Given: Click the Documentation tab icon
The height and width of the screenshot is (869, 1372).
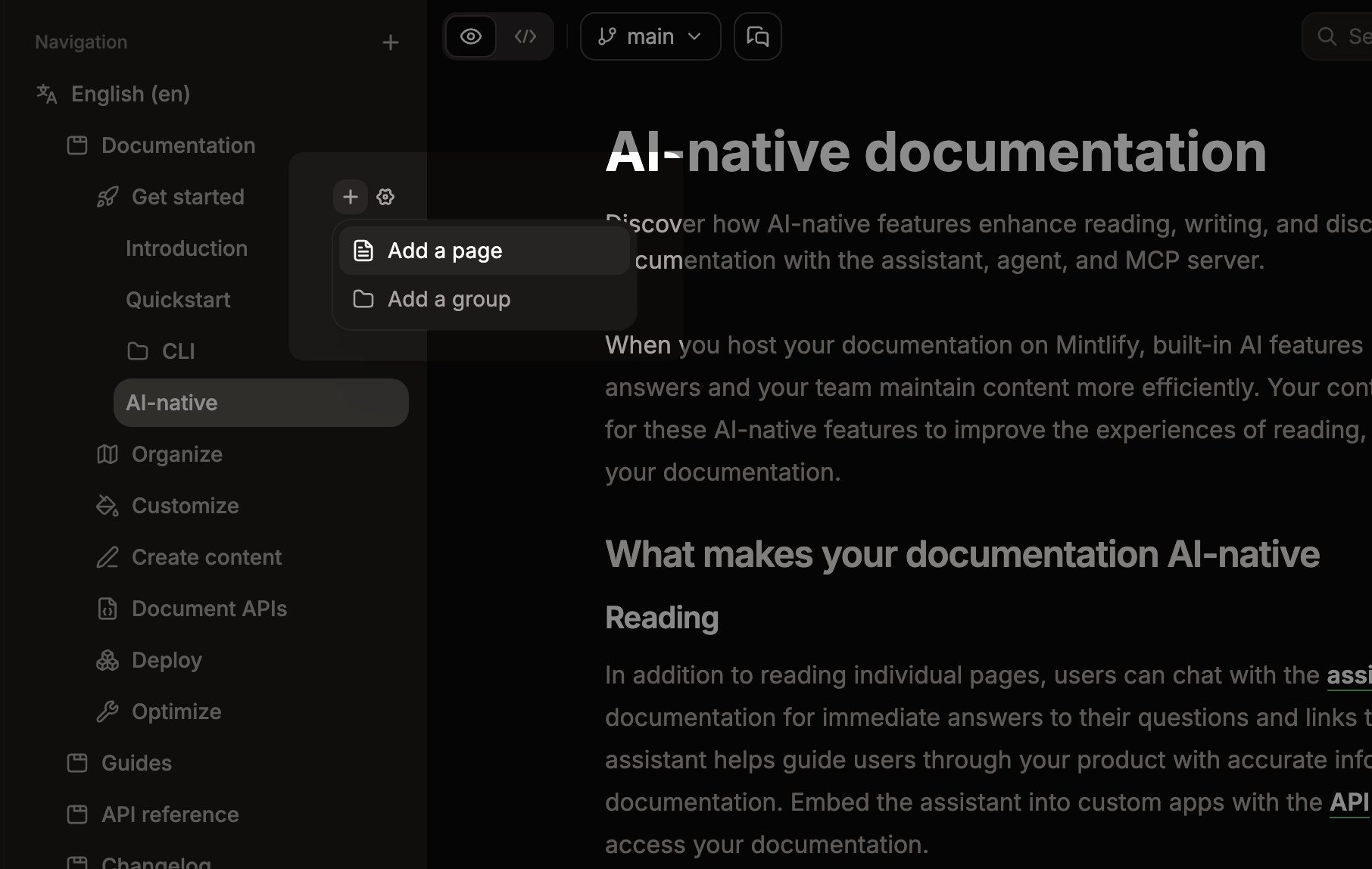Looking at the screenshot, I should click(77, 145).
